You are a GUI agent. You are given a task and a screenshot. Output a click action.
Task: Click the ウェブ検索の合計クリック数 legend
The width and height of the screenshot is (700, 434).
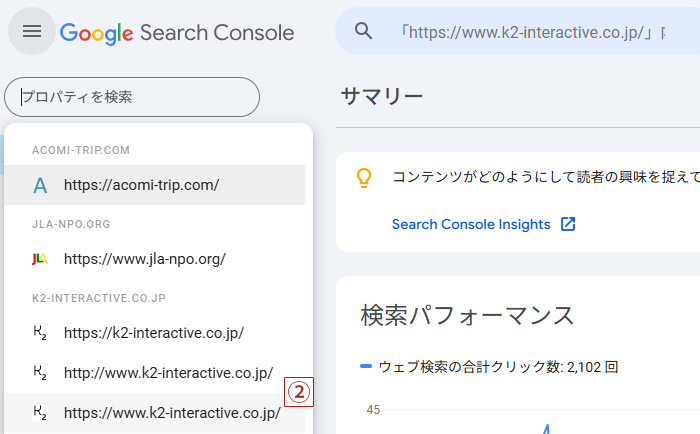click(498, 367)
